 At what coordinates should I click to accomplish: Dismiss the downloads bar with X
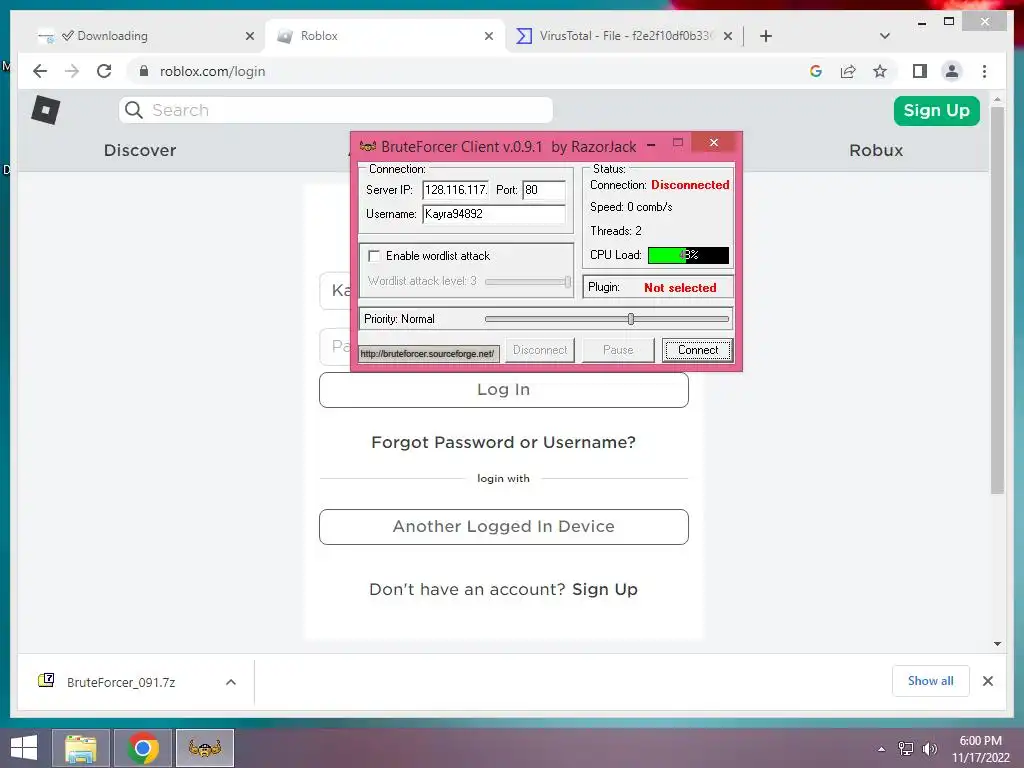coord(987,681)
